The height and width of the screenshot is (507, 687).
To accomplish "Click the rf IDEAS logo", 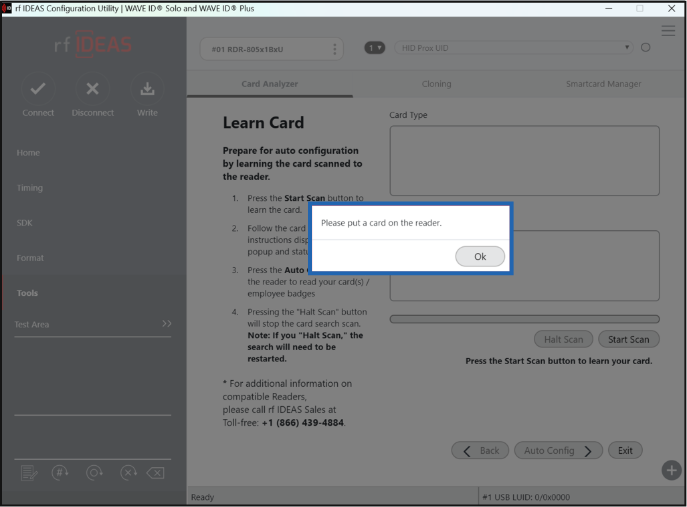I will [93, 44].
